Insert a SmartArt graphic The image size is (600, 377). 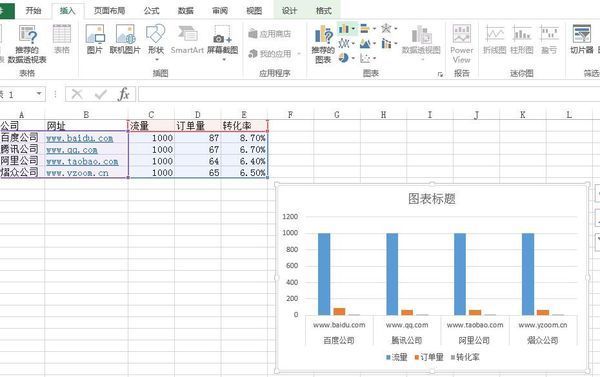click(187, 39)
